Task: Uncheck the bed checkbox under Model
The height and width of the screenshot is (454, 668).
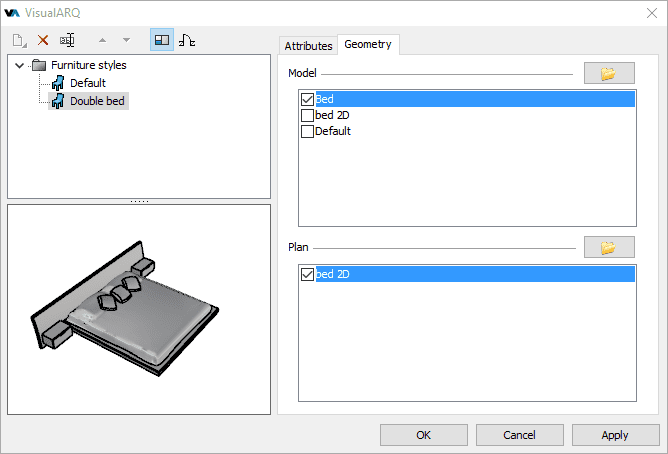Action: tap(307, 100)
